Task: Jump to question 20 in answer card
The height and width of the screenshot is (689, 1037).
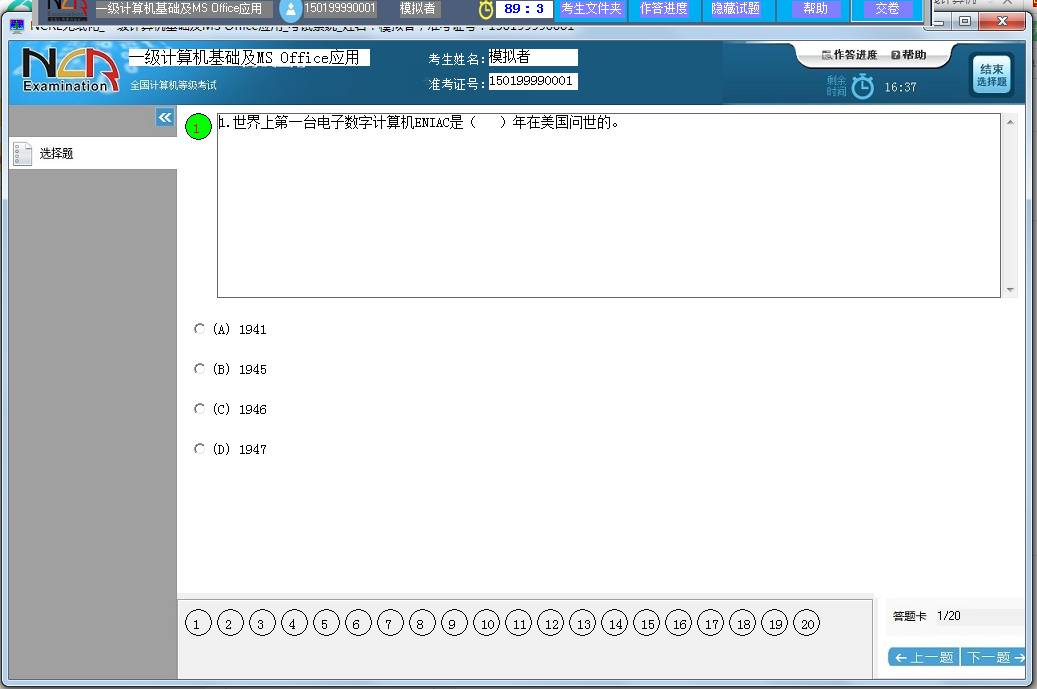Action: (806, 624)
